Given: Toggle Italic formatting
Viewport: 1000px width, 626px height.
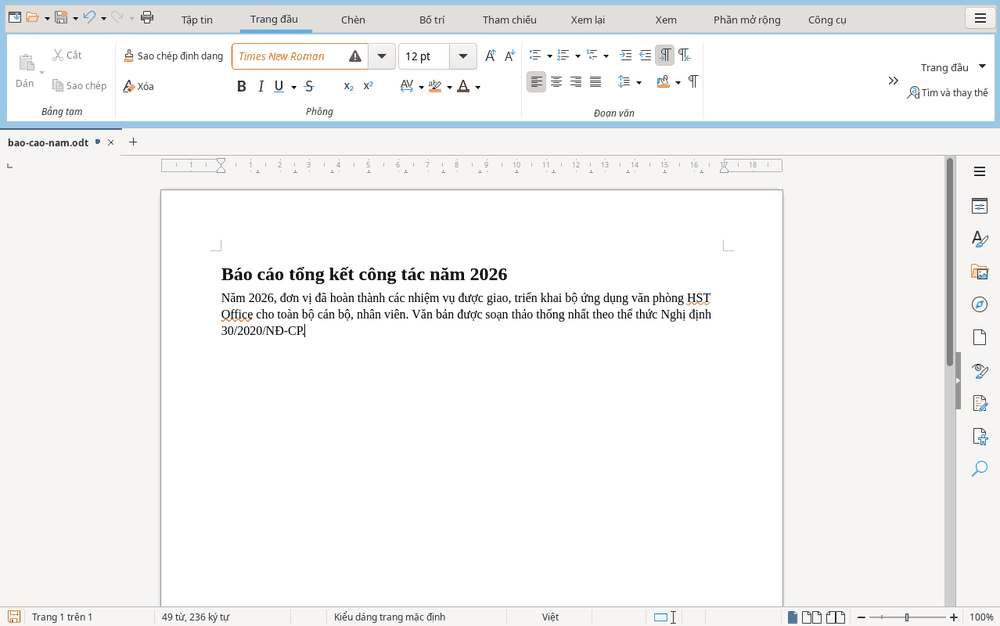Looking at the screenshot, I should [260, 86].
